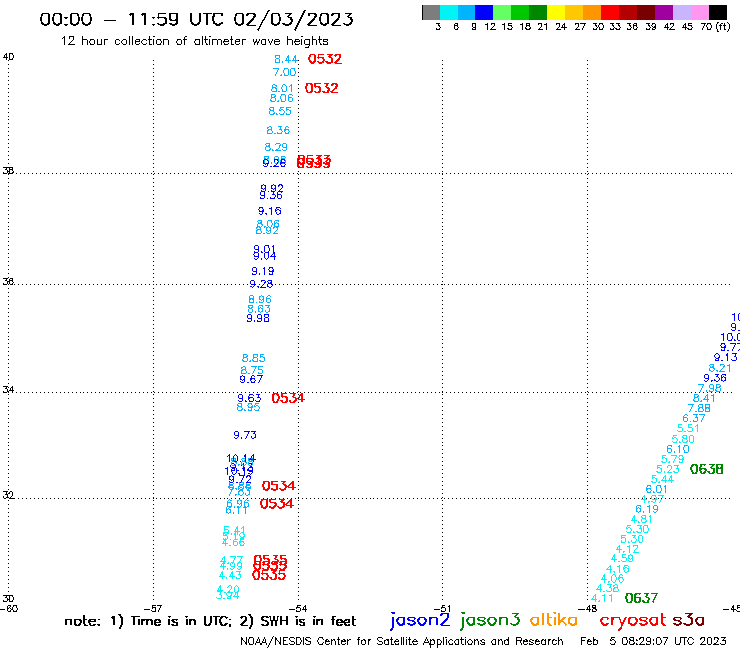The width and height of the screenshot is (740, 650).
Task: Click the -48 longitude axis label
Action: coord(588,608)
